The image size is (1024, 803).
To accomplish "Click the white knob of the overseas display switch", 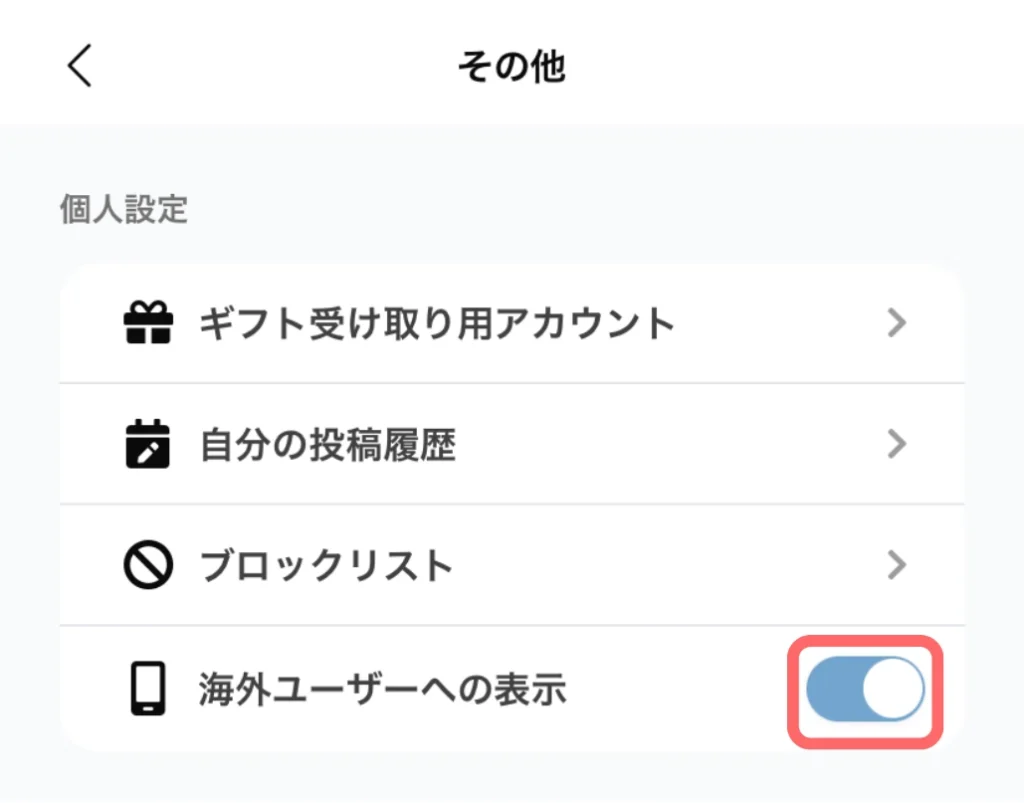I will (x=892, y=690).
